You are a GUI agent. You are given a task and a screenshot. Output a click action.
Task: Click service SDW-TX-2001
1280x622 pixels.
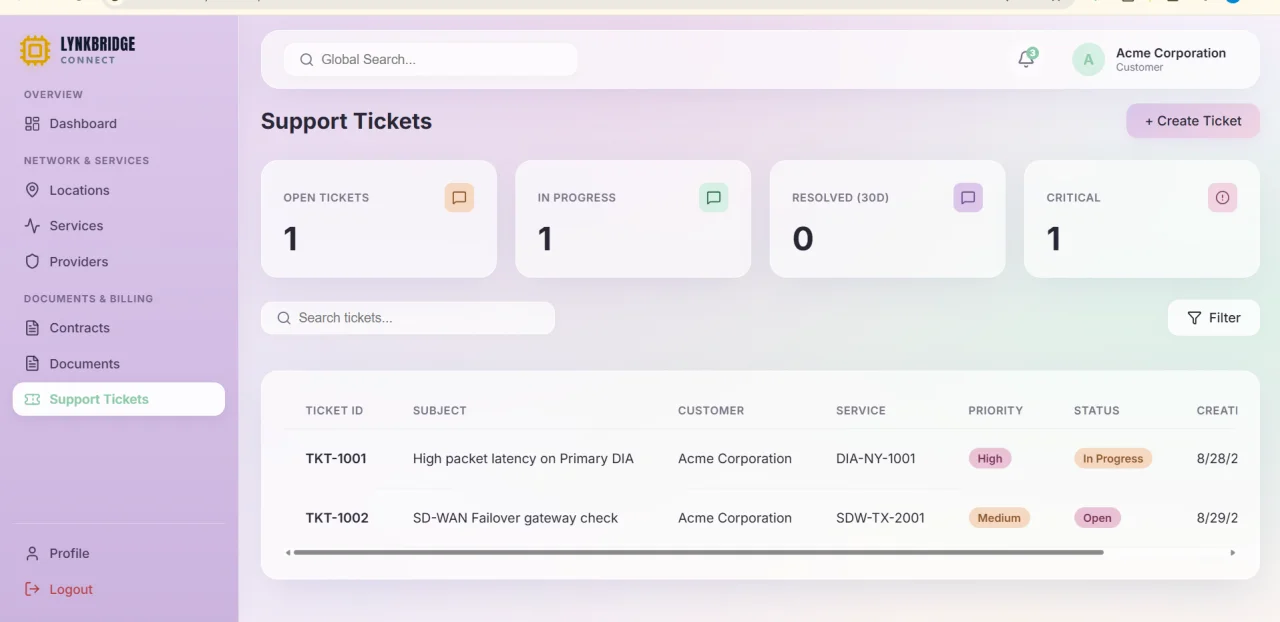pos(880,518)
